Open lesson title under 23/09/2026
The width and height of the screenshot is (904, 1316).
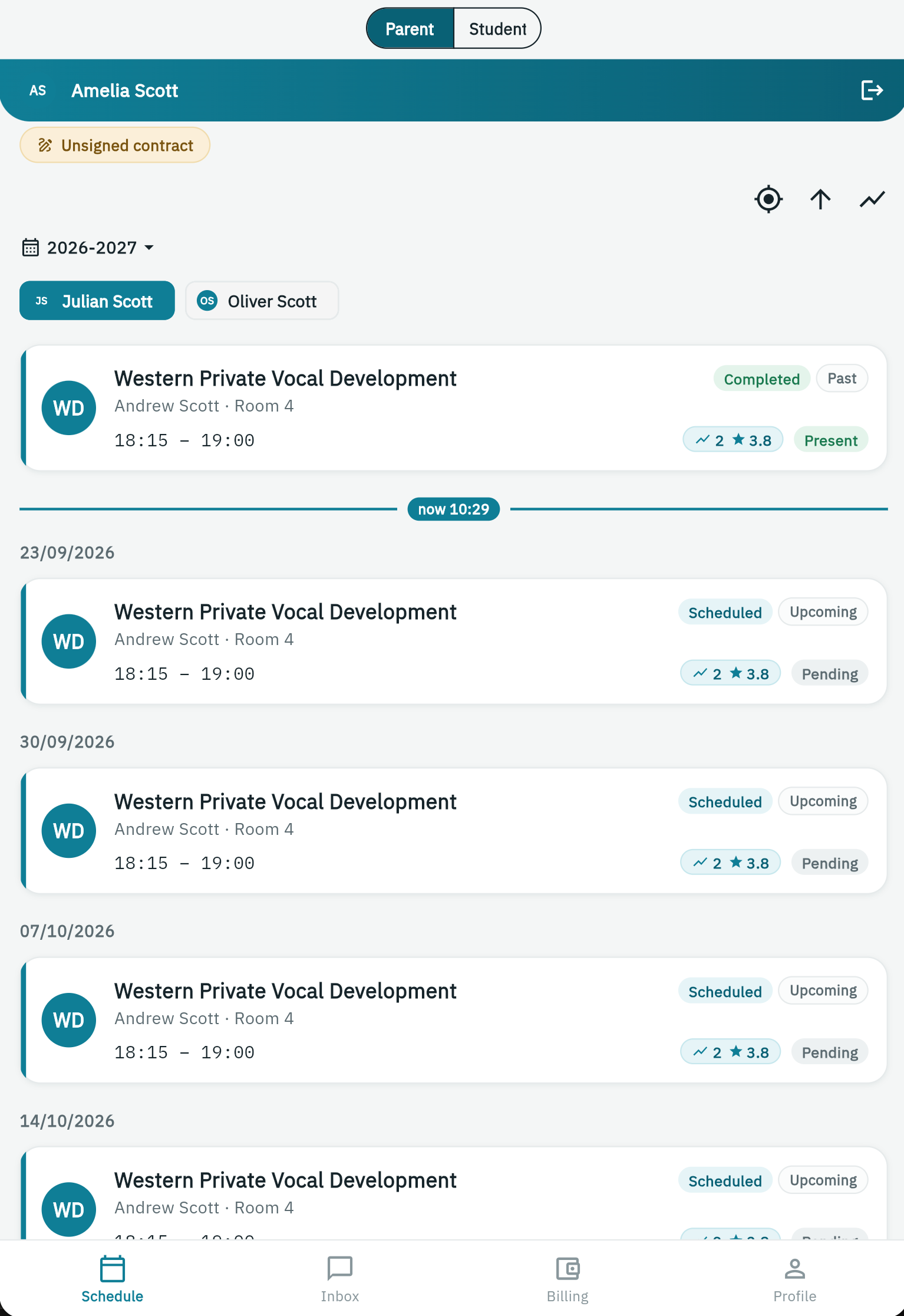(x=285, y=612)
